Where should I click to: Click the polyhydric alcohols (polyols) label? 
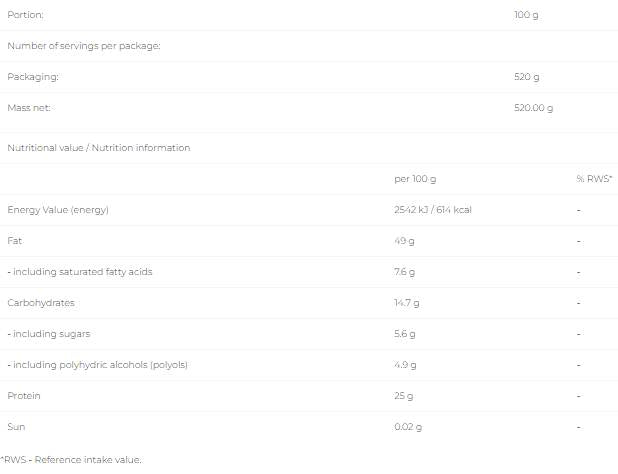point(97,365)
